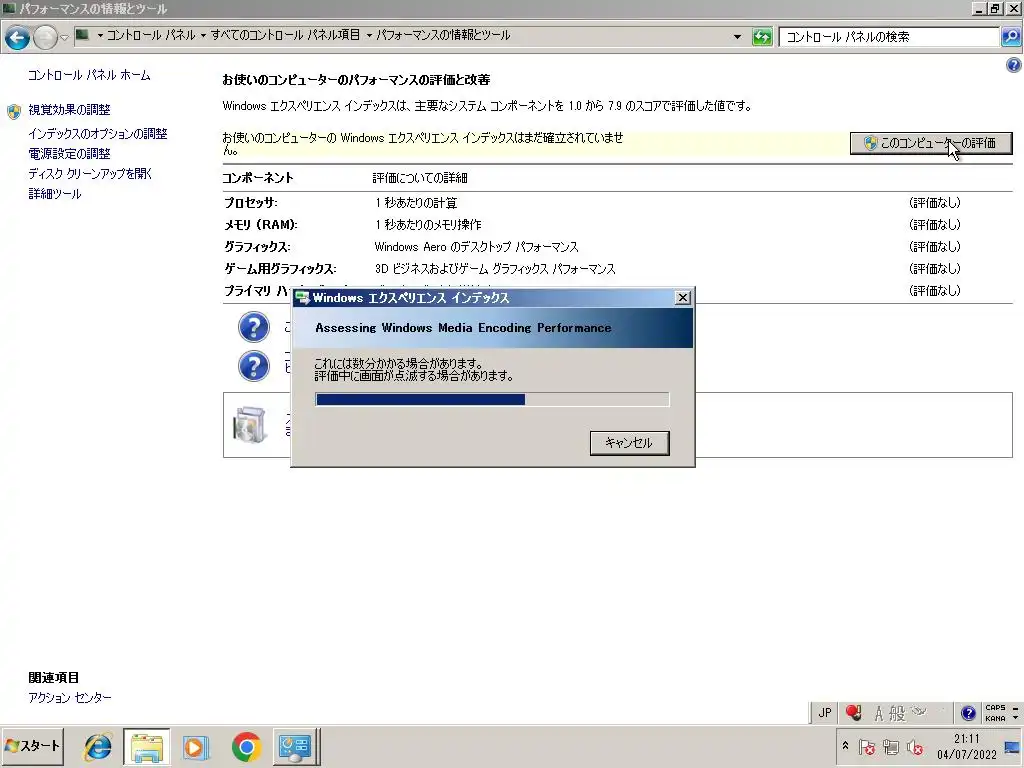Click the IME input mode A indicator
The height and width of the screenshot is (768, 1024).
(x=878, y=714)
